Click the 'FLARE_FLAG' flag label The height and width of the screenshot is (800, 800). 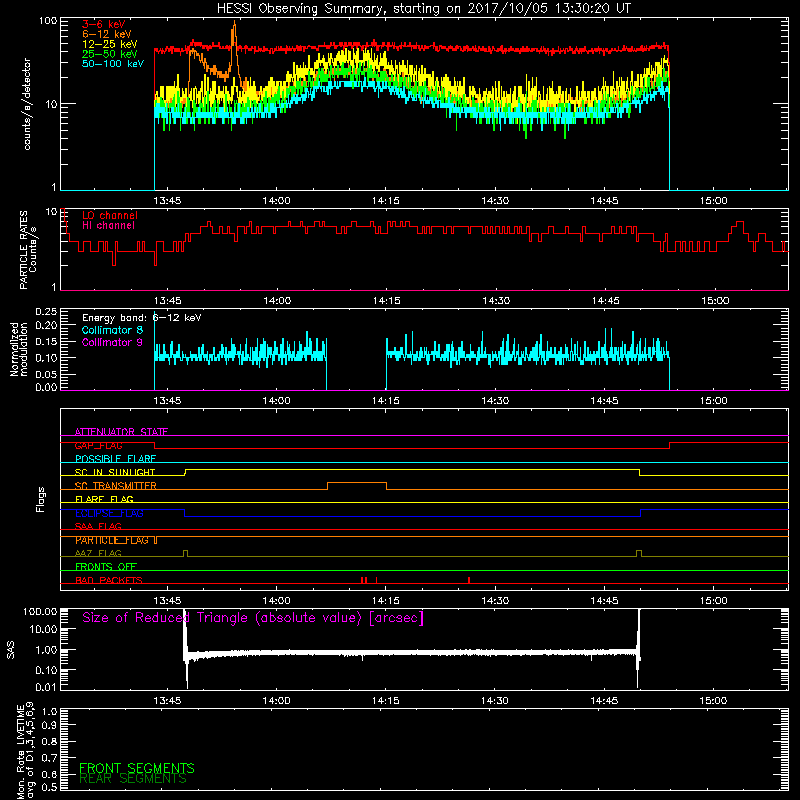point(104,499)
